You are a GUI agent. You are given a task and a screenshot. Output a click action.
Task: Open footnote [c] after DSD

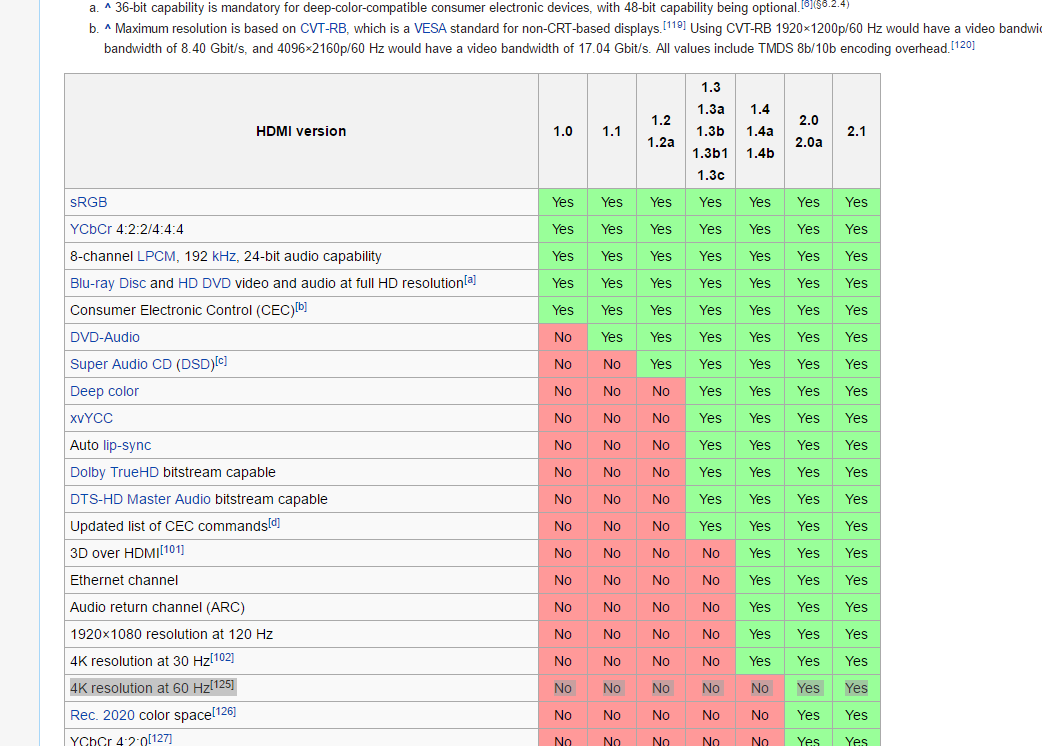221,361
